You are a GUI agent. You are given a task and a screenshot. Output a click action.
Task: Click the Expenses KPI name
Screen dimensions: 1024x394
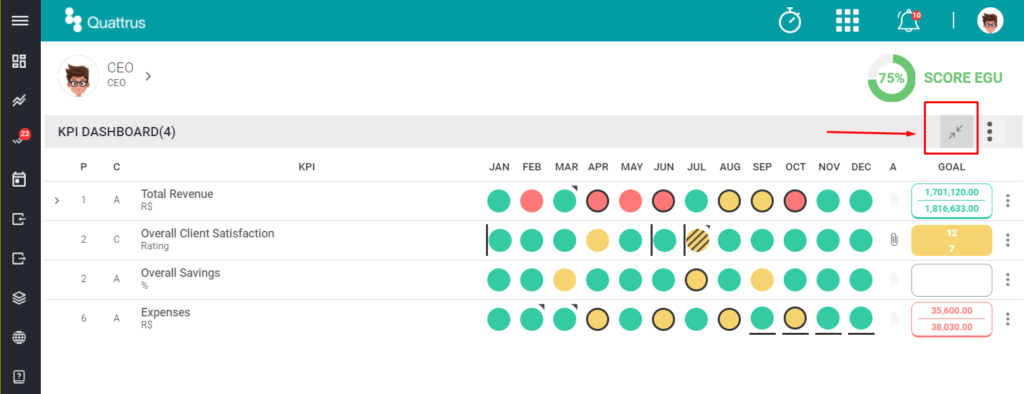coord(165,312)
